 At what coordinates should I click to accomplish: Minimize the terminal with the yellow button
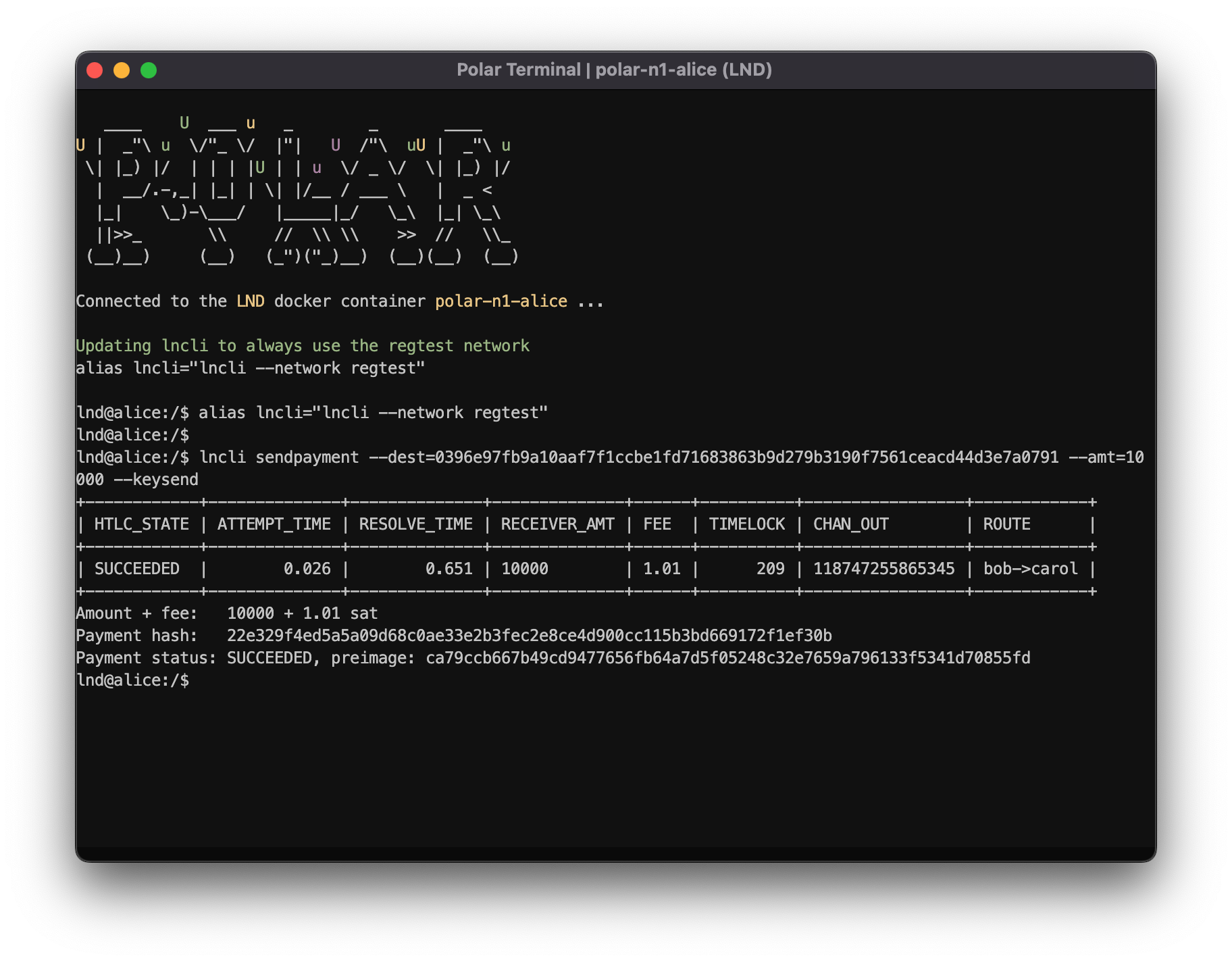pyautogui.click(x=122, y=70)
